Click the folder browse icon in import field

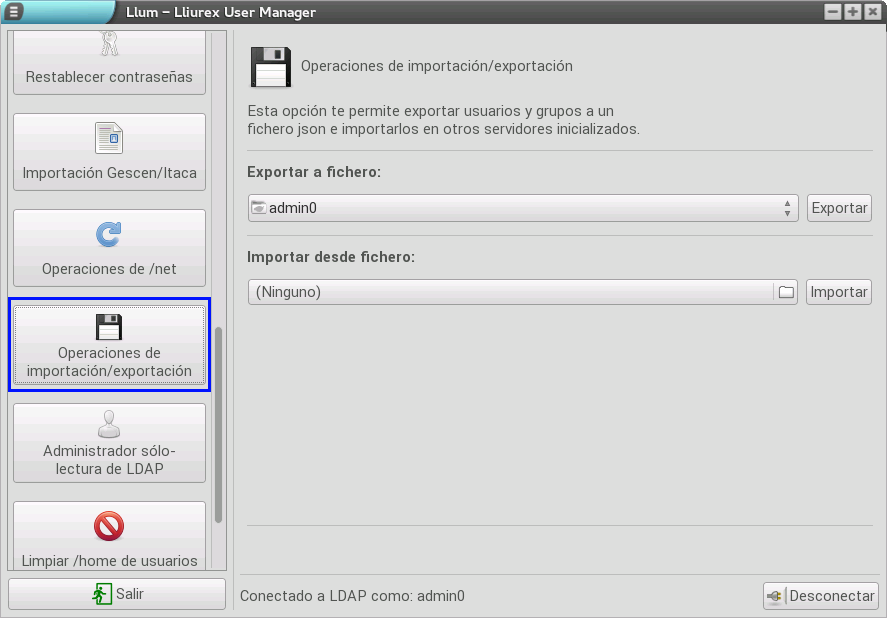point(786,292)
